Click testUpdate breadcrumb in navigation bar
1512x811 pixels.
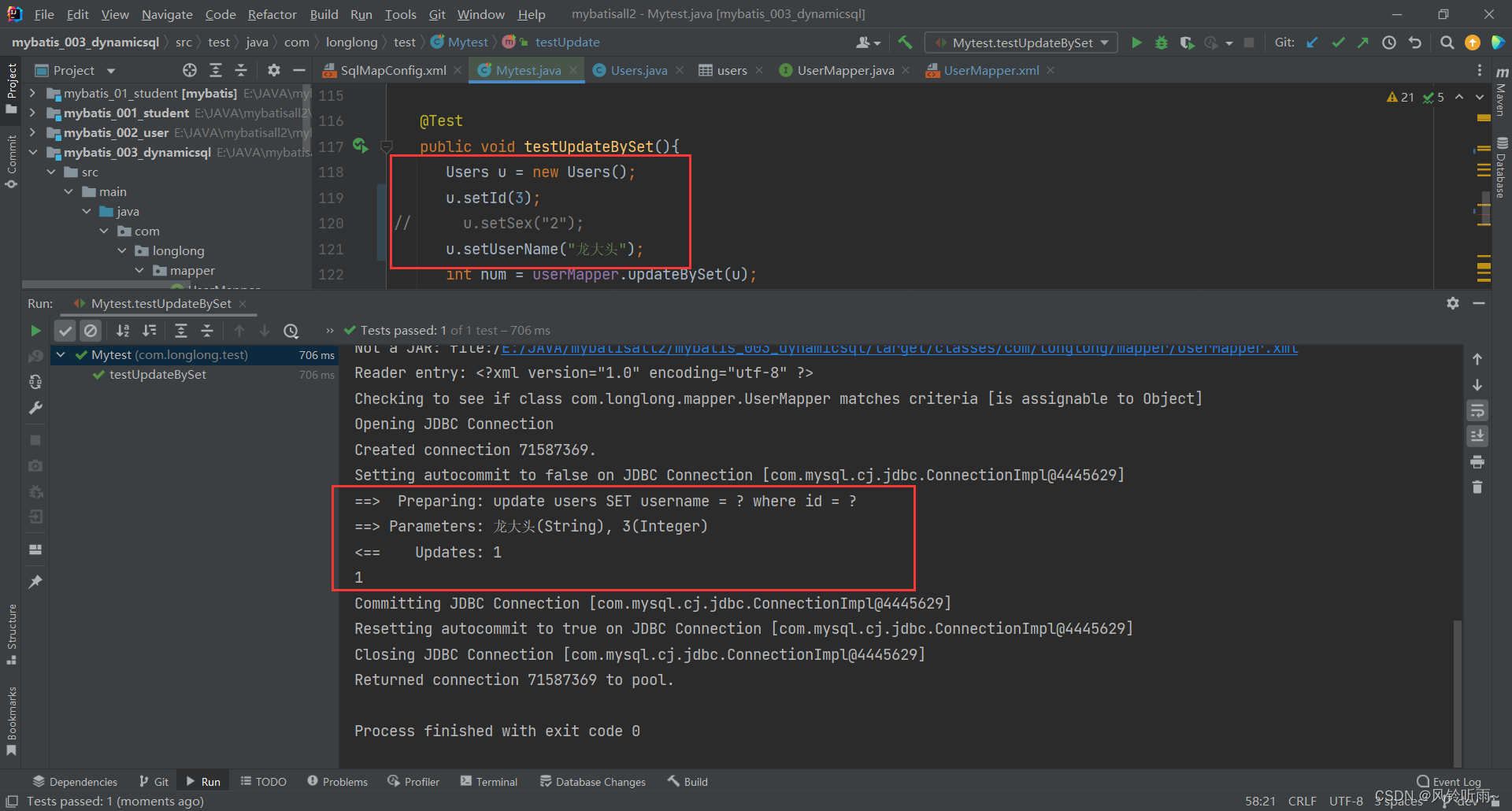coord(567,43)
